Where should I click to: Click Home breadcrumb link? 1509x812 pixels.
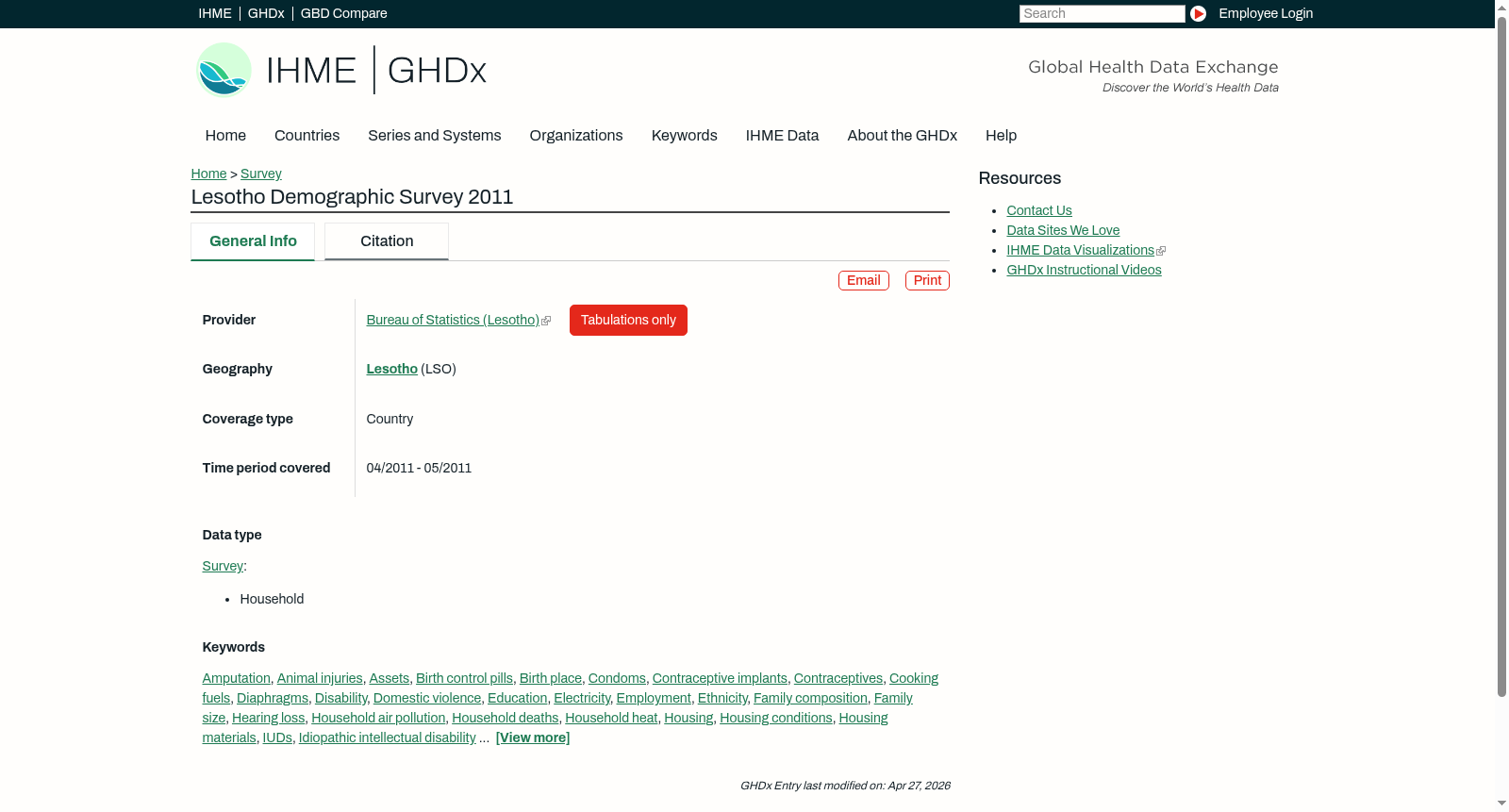pos(208,174)
